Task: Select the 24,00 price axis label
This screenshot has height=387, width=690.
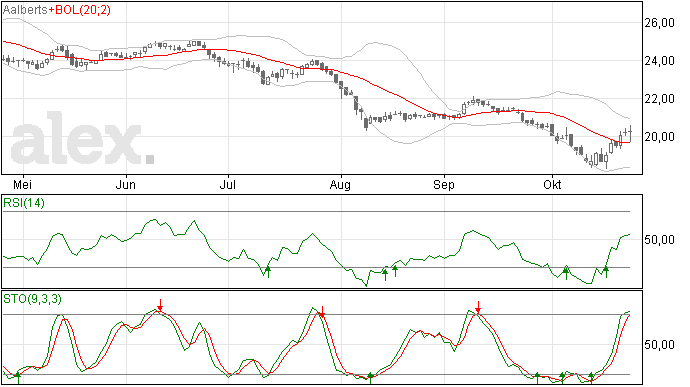Action: pos(659,61)
